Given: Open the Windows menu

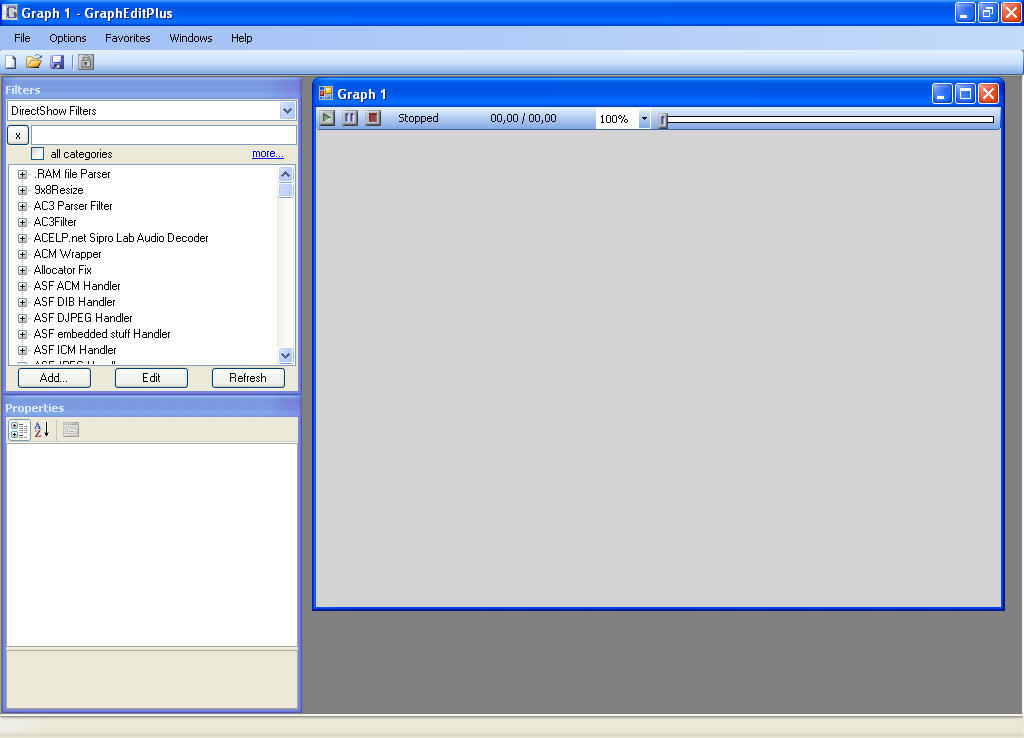Looking at the screenshot, I should pos(191,38).
